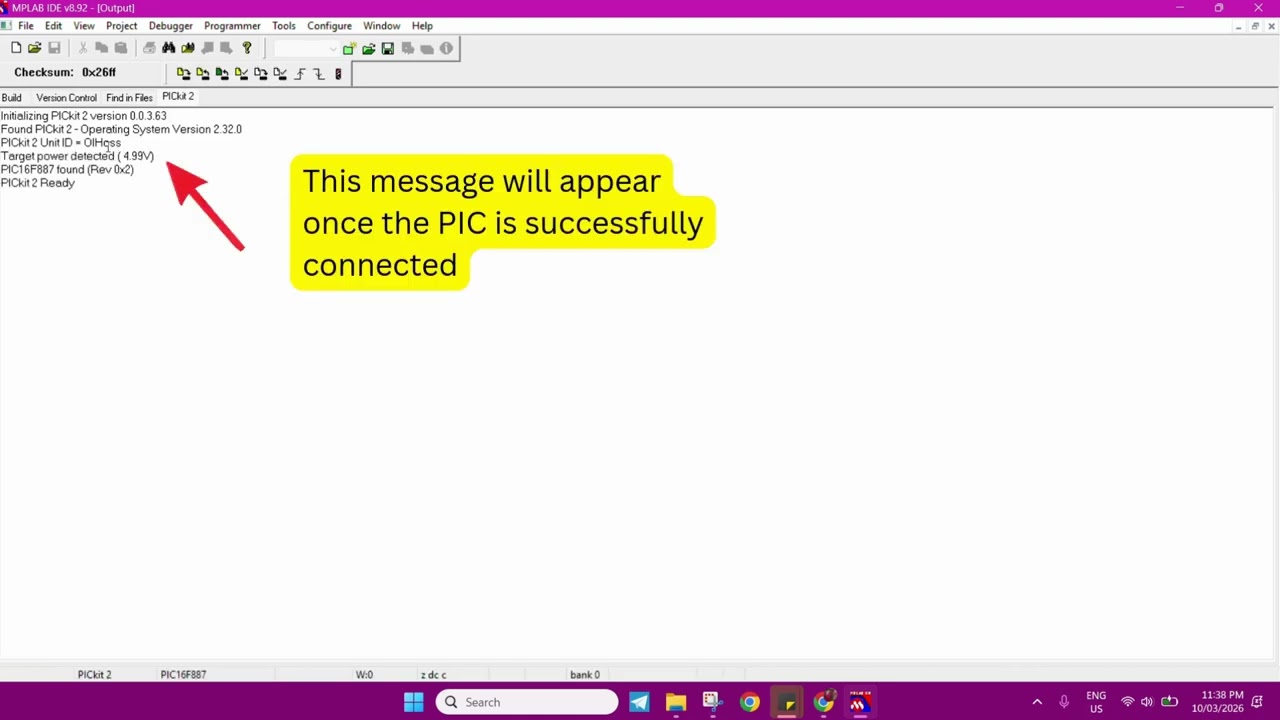Open Google Chrome from the taskbar
Image resolution: width=1280 pixels, height=720 pixels.
pos(750,702)
